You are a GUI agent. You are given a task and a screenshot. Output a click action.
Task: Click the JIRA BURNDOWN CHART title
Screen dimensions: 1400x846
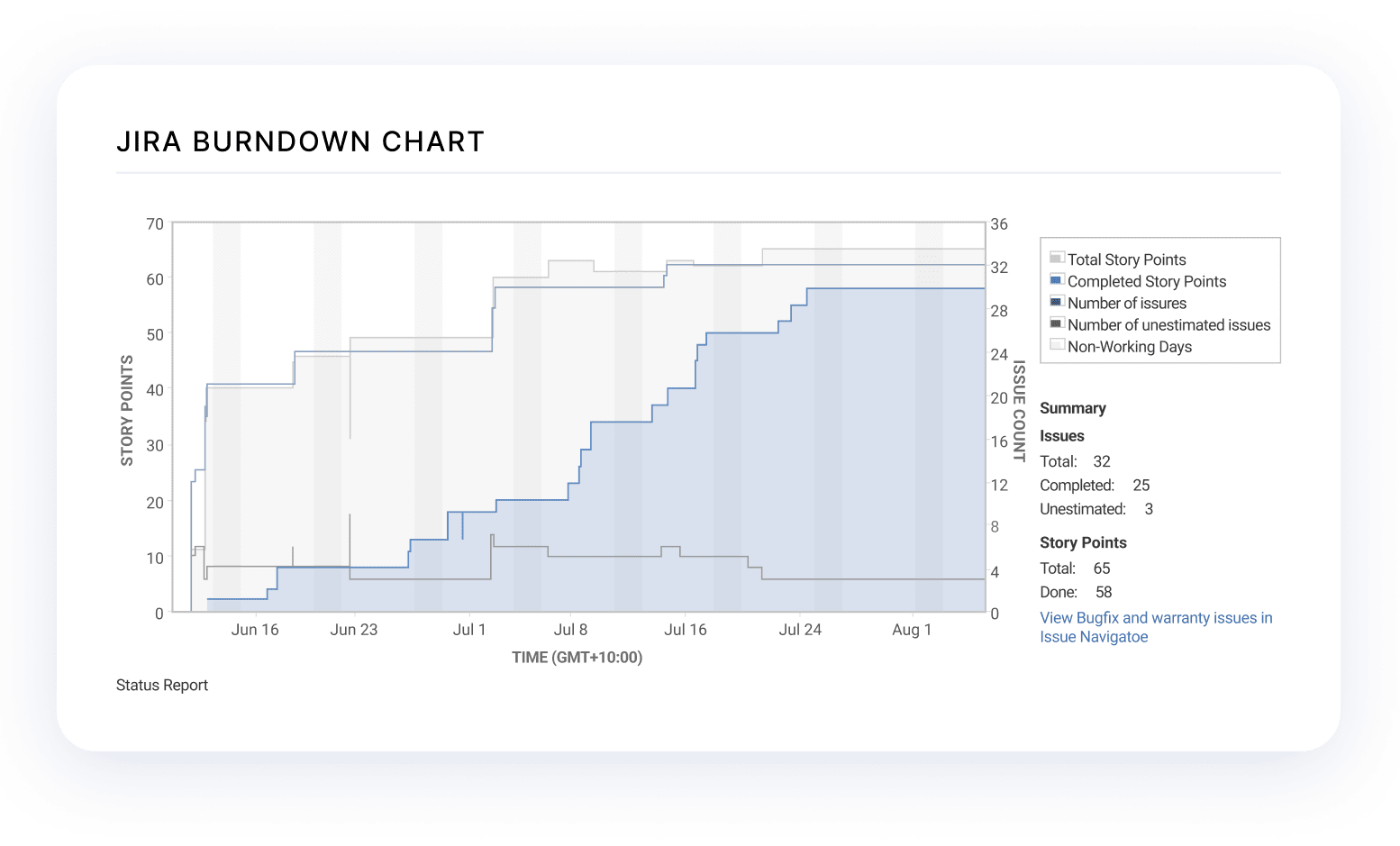pos(301,141)
